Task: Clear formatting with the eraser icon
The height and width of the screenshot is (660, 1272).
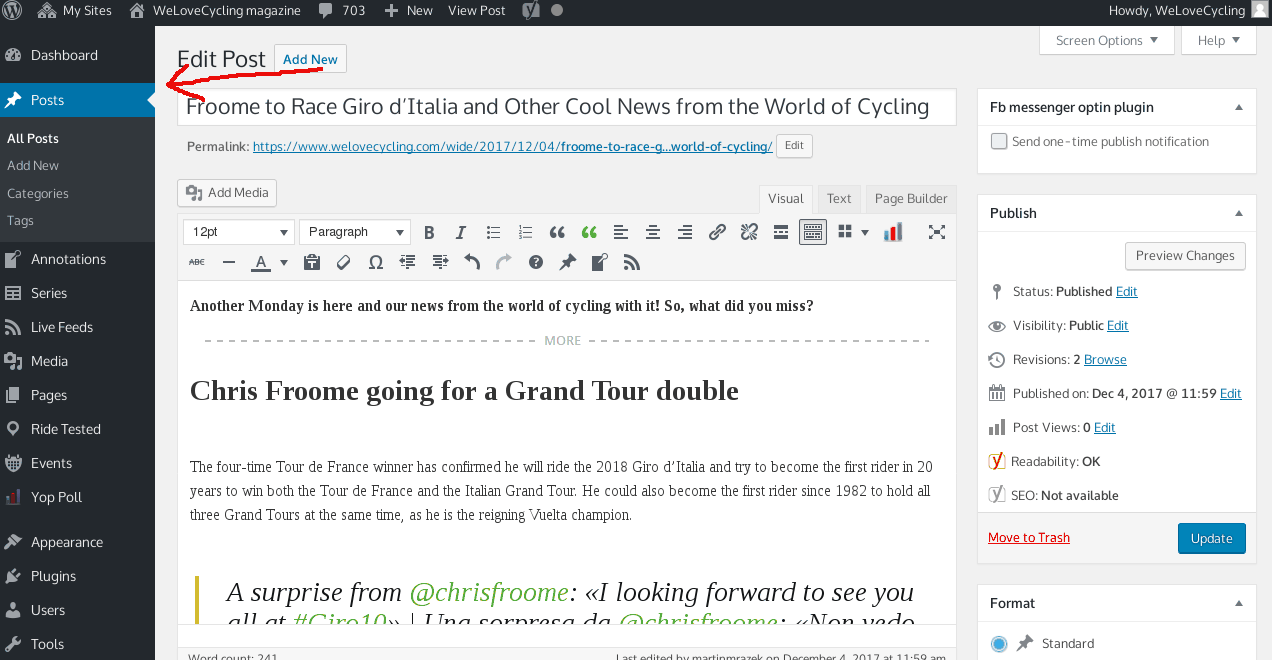Action: pos(344,262)
